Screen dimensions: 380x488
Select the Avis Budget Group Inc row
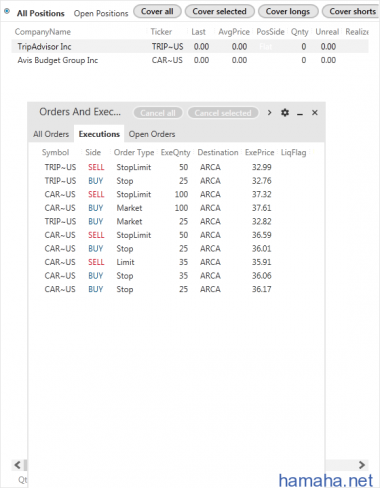pos(190,60)
